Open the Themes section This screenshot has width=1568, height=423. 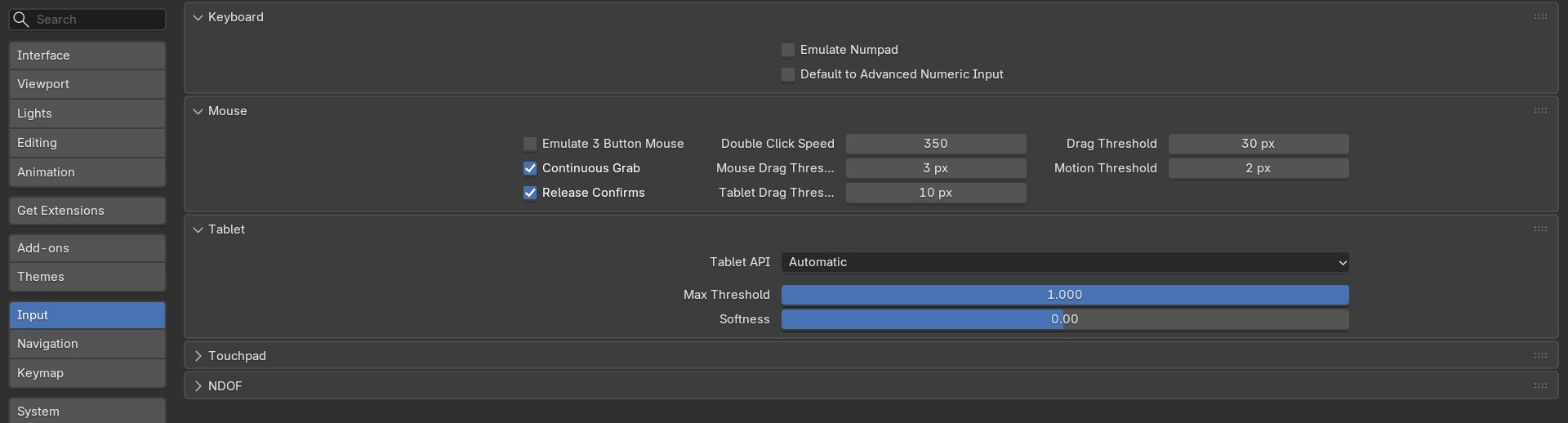[87, 277]
